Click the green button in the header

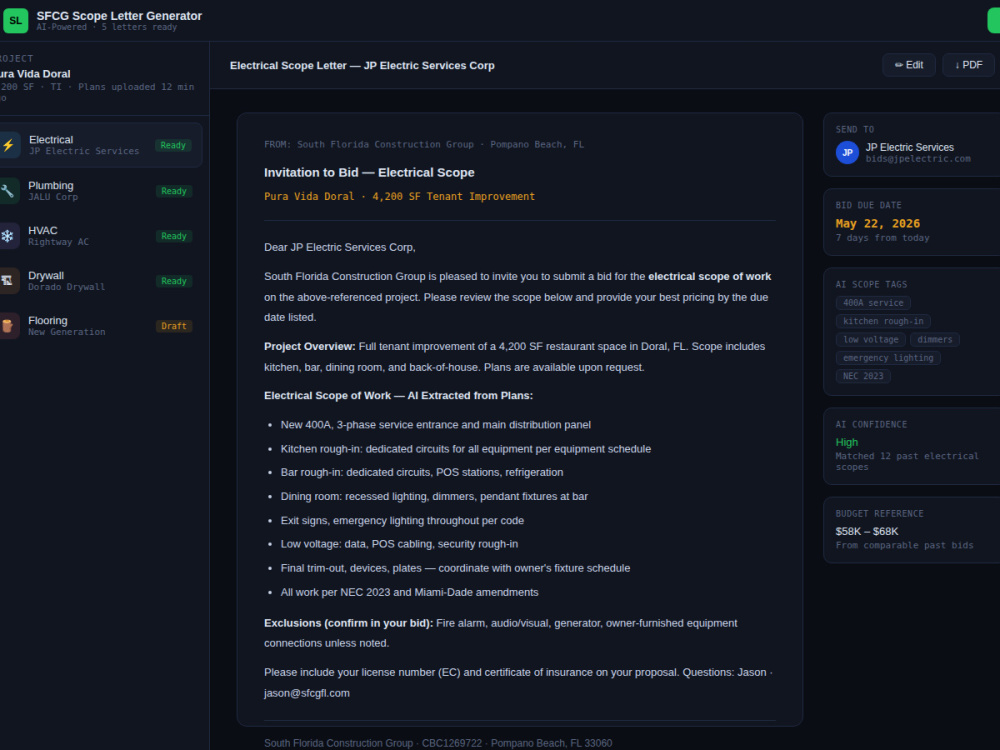coord(994,20)
